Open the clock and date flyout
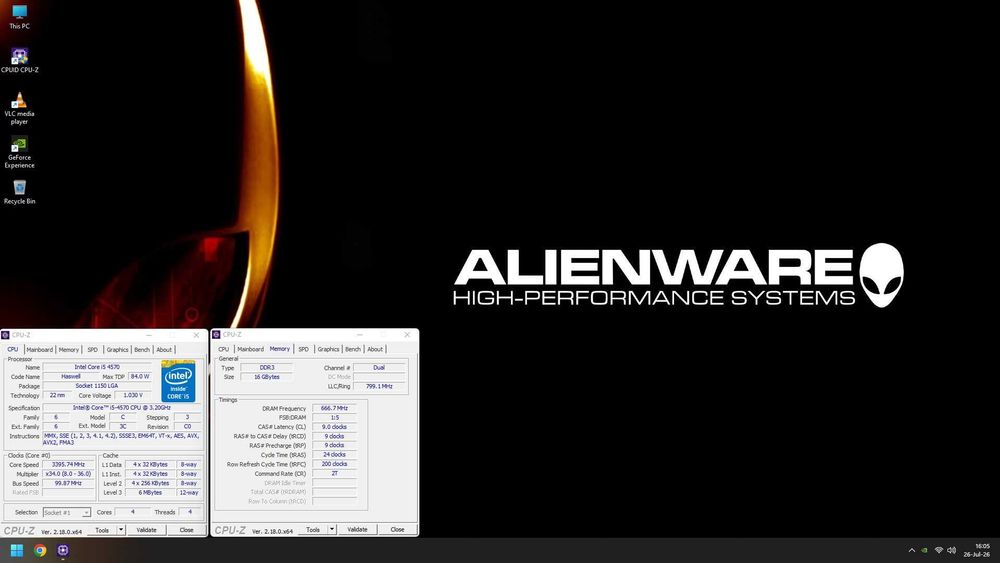This screenshot has width=1000, height=563. click(978, 550)
